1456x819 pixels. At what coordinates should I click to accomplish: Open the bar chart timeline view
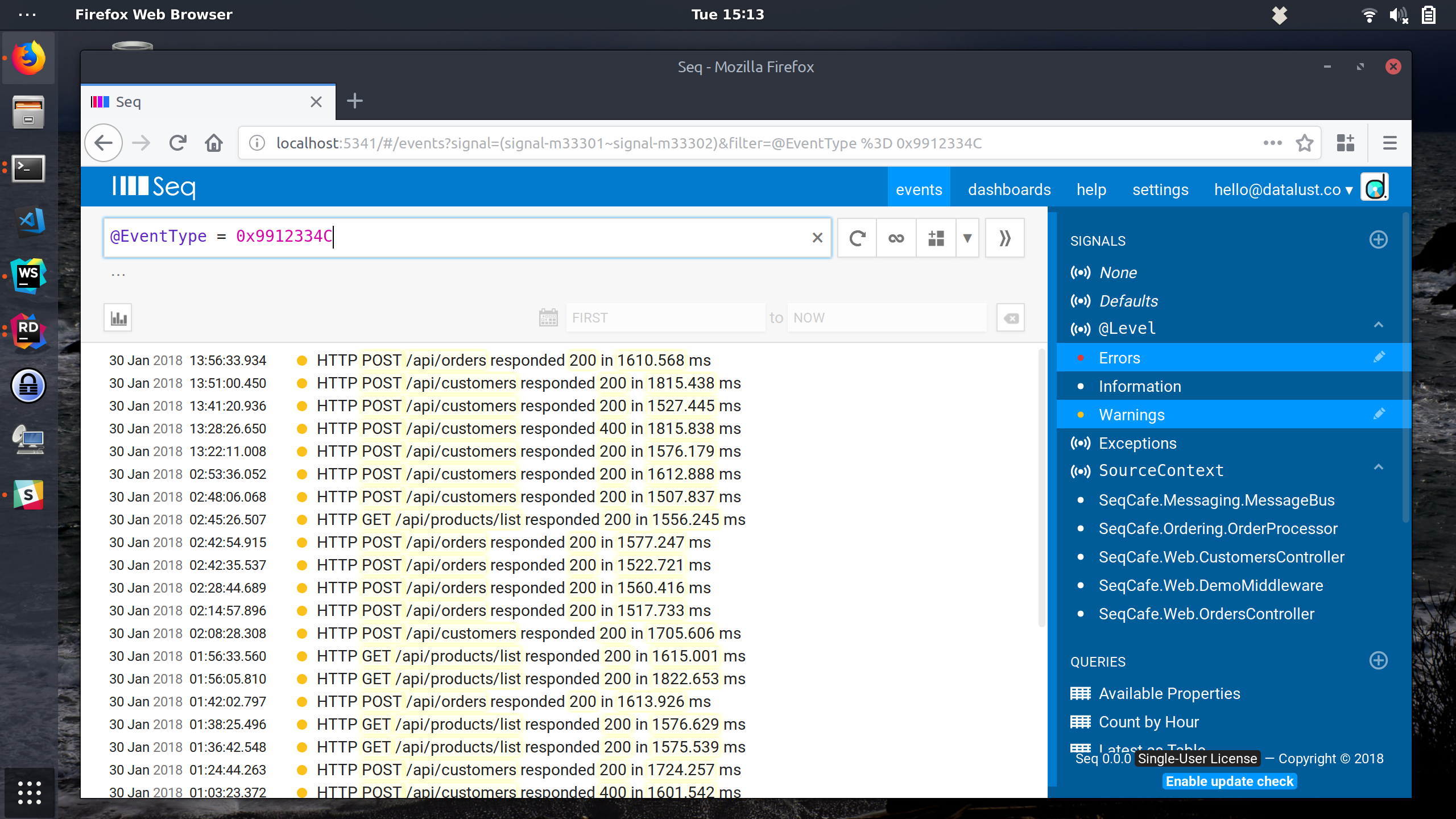tap(118, 317)
